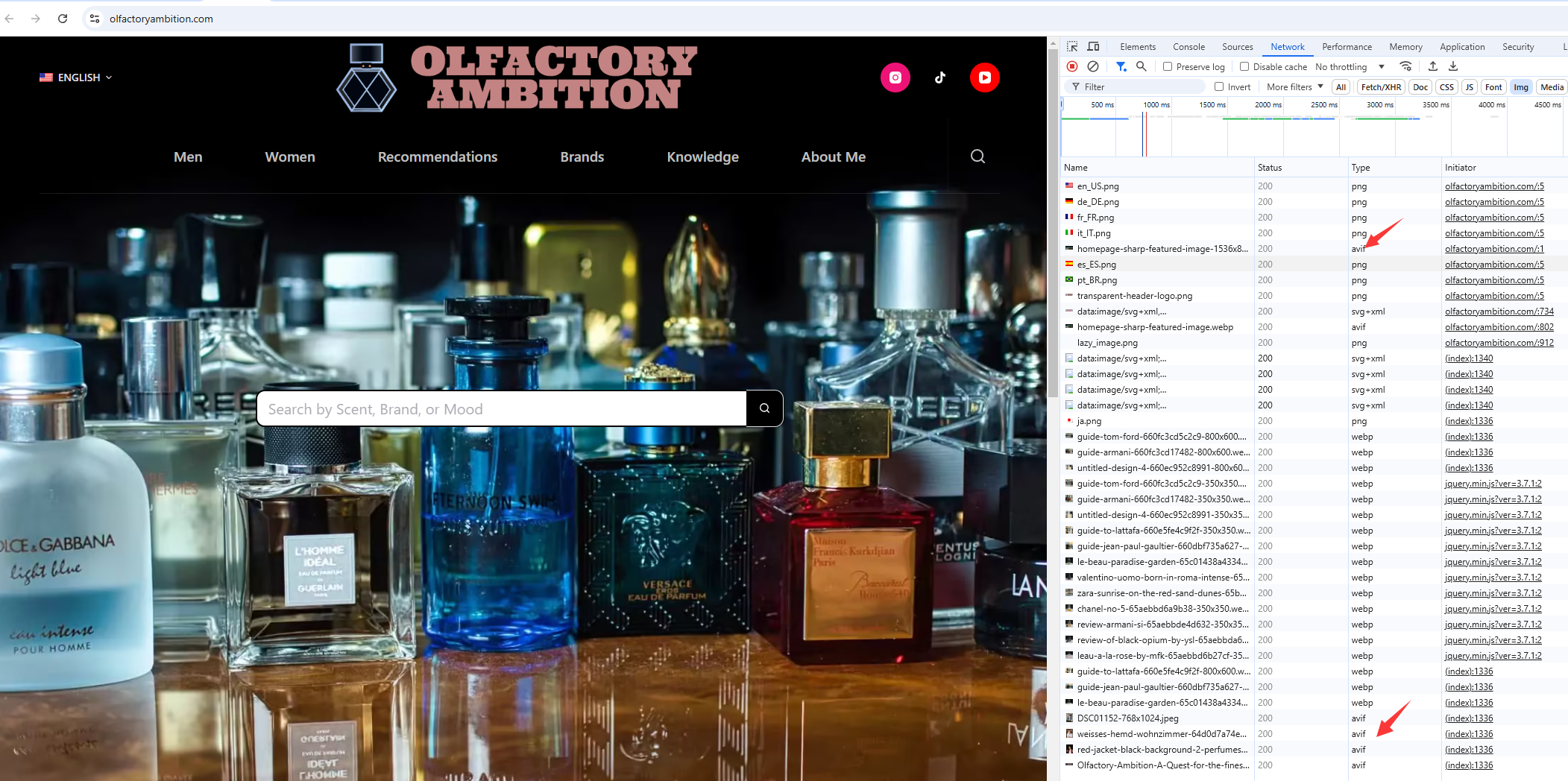Open initiator link for ja.png row
Viewport: 1568px width, 781px height.
(x=1469, y=421)
